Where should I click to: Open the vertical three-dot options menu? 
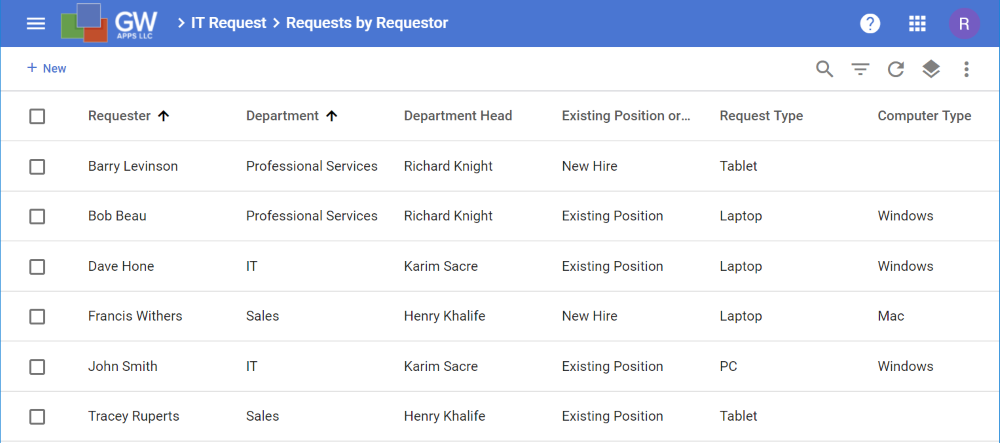pos(967,69)
